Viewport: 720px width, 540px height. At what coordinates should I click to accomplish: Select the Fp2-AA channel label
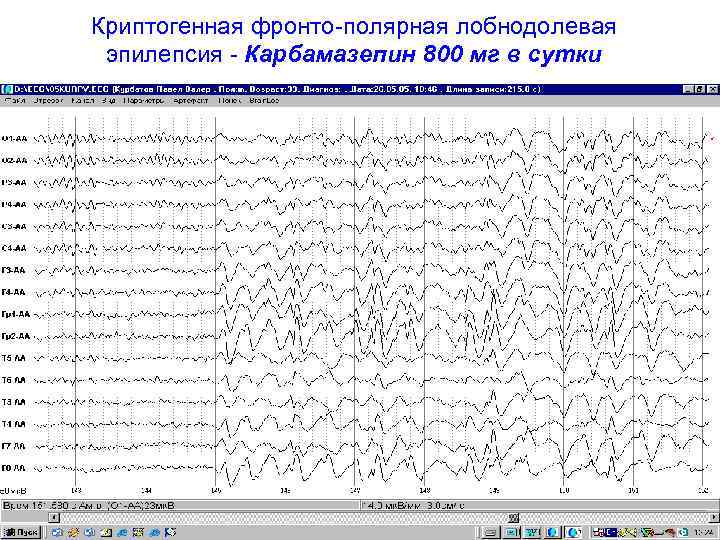(16, 336)
